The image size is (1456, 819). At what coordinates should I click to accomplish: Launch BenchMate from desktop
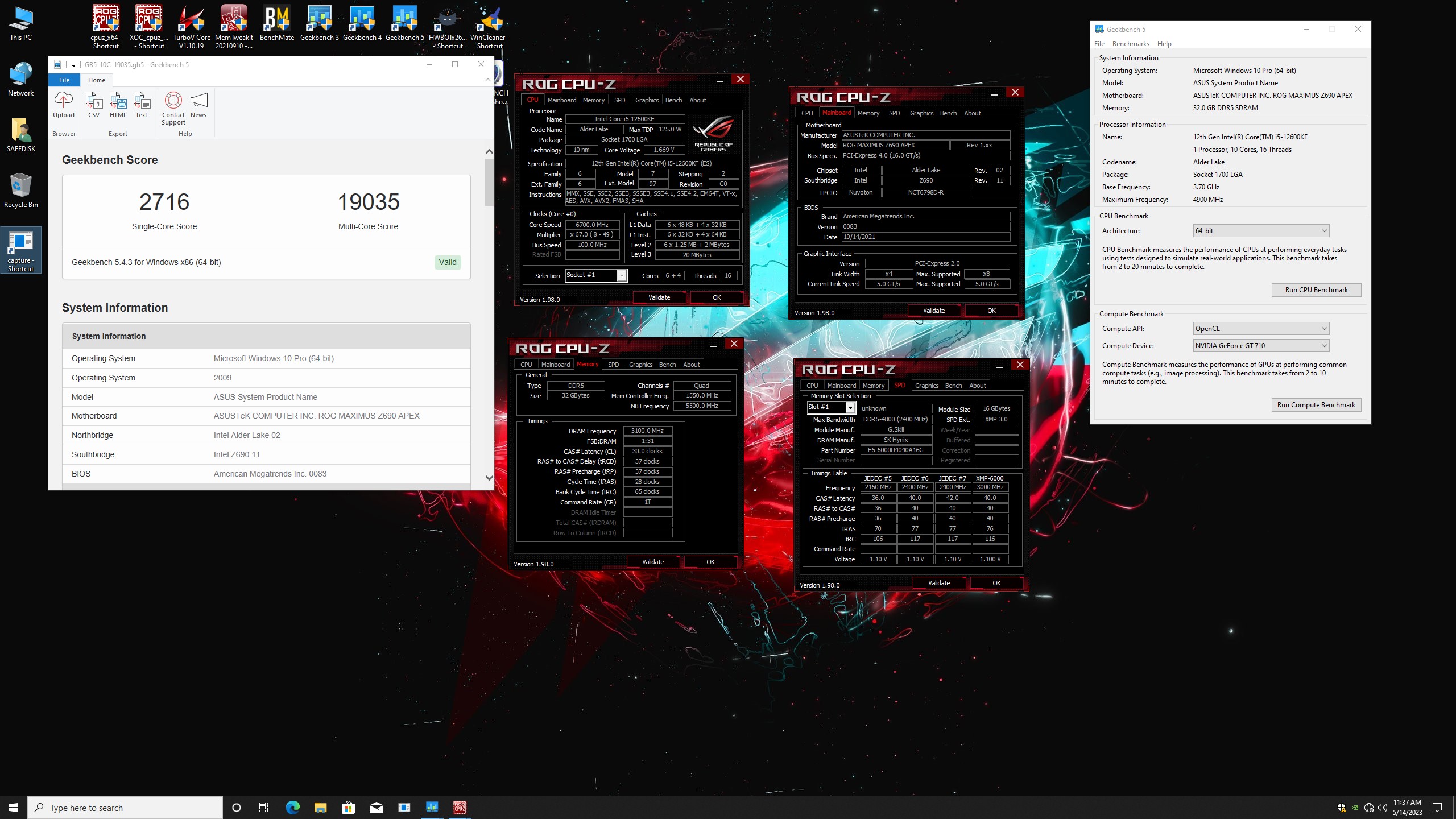click(x=277, y=23)
